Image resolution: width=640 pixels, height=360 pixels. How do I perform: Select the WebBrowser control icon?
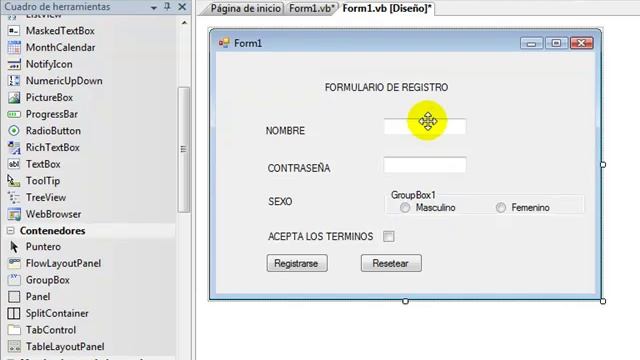14,214
